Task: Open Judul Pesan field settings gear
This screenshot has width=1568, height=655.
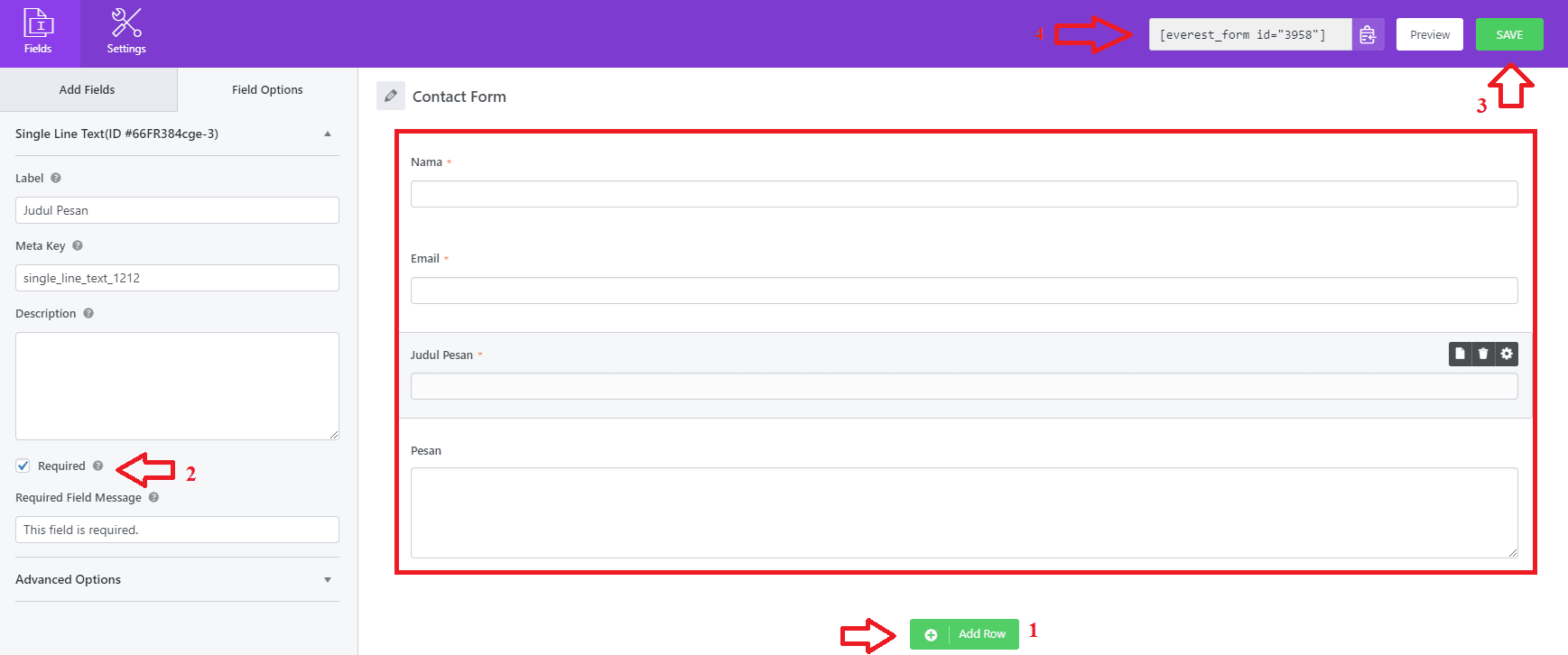Action: pos(1507,354)
